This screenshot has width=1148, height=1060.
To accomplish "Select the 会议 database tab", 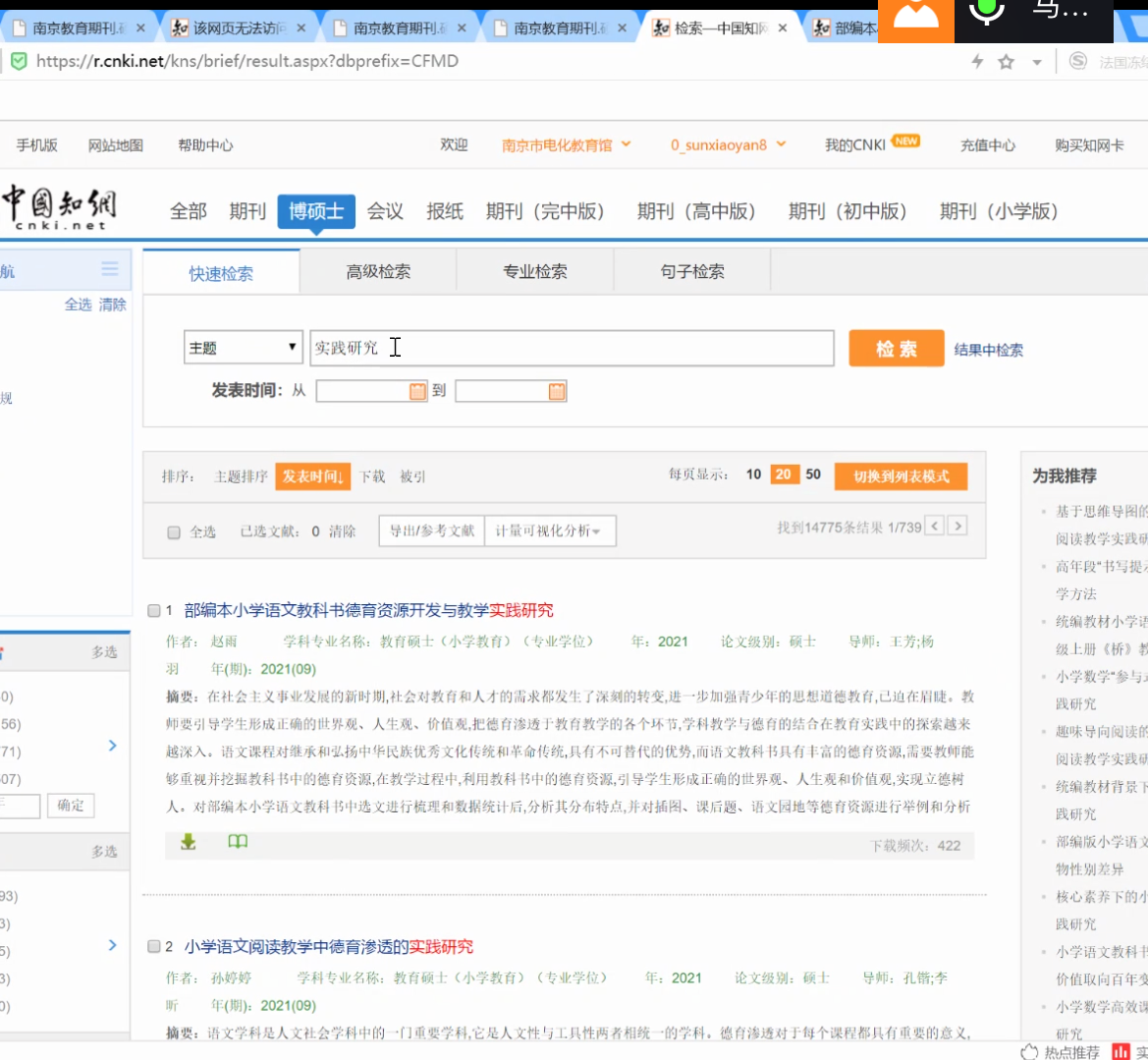I will point(385,212).
